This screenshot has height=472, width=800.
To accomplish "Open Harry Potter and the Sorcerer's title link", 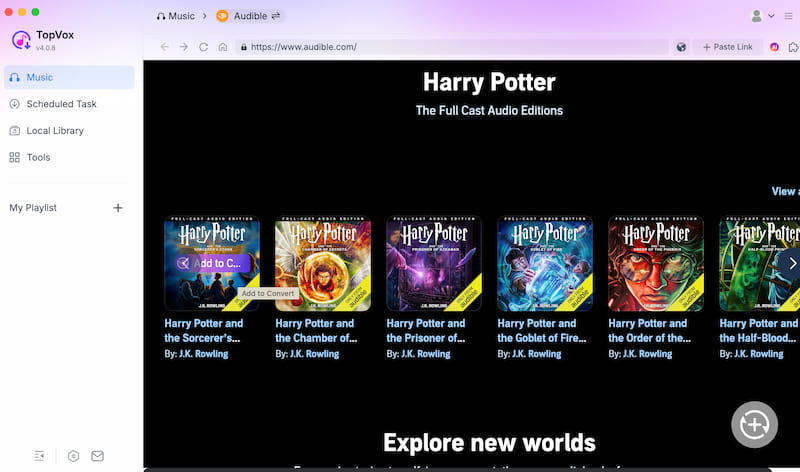I will pyautogui.click(x=204, y=331).
